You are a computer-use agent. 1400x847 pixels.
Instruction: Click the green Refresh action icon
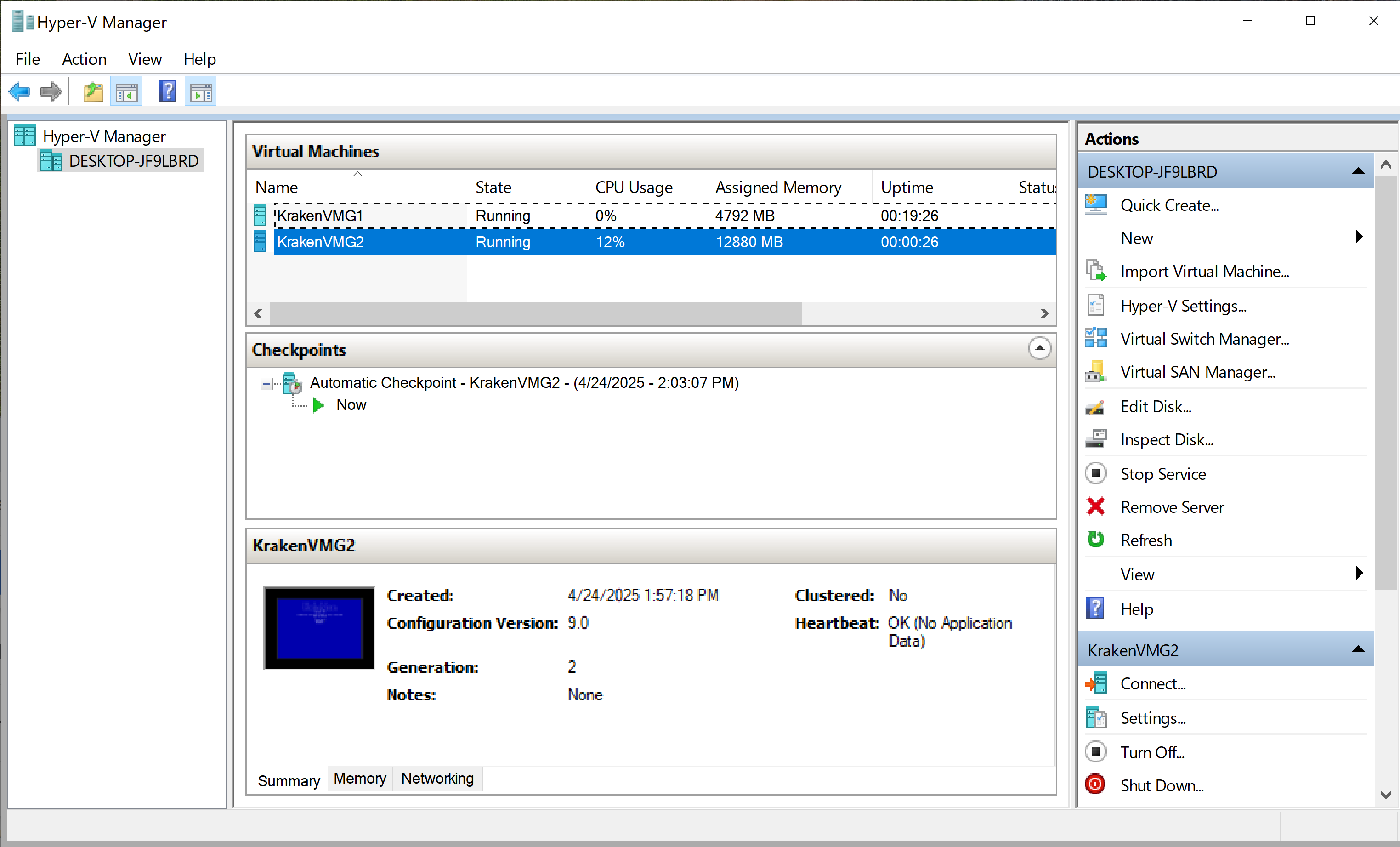click(1096, 540)
